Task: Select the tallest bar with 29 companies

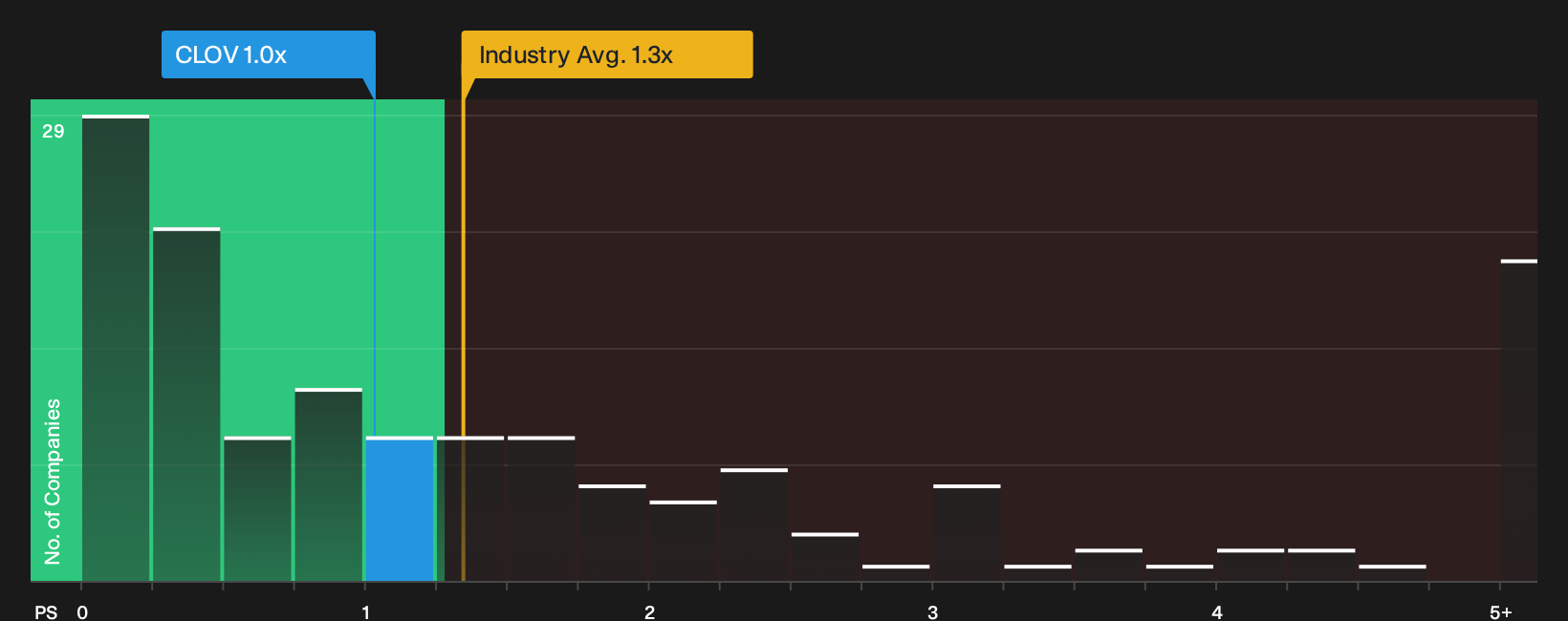Action: (x=116, y=349)
